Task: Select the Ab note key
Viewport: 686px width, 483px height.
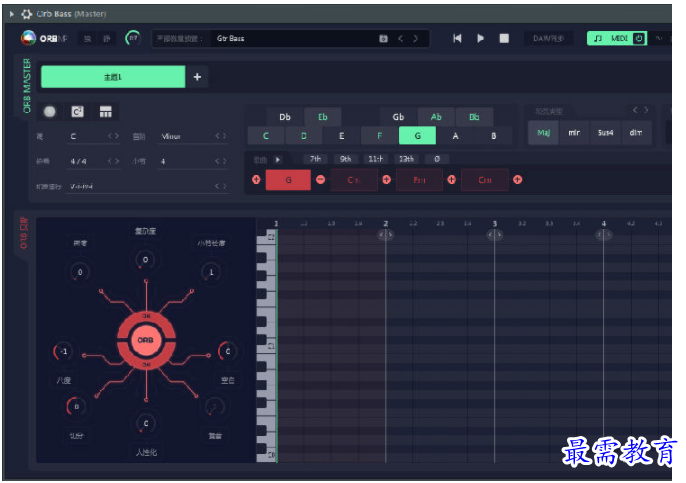Action: pos(436,117)
